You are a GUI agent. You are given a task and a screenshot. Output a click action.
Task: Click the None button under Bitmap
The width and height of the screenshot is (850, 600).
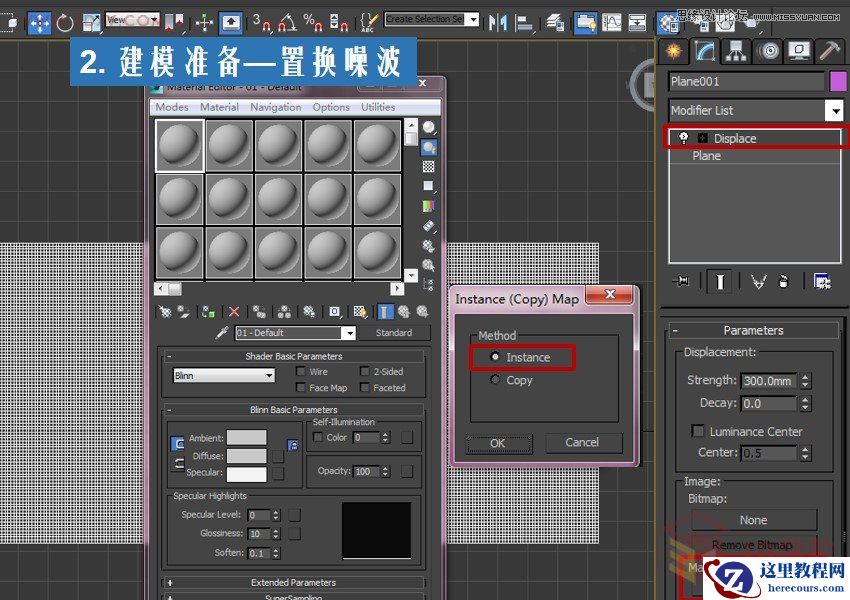753,520
